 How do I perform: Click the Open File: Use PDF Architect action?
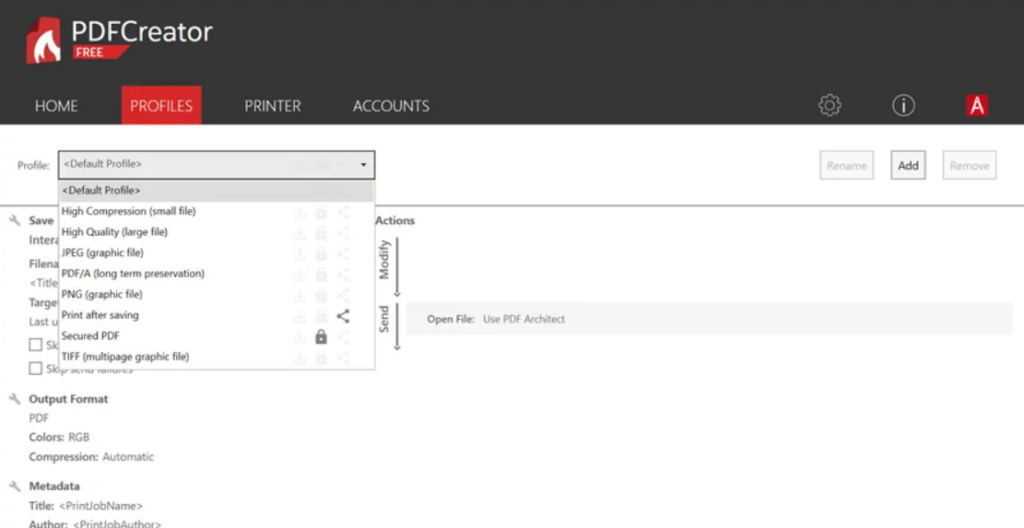(709, 319)
